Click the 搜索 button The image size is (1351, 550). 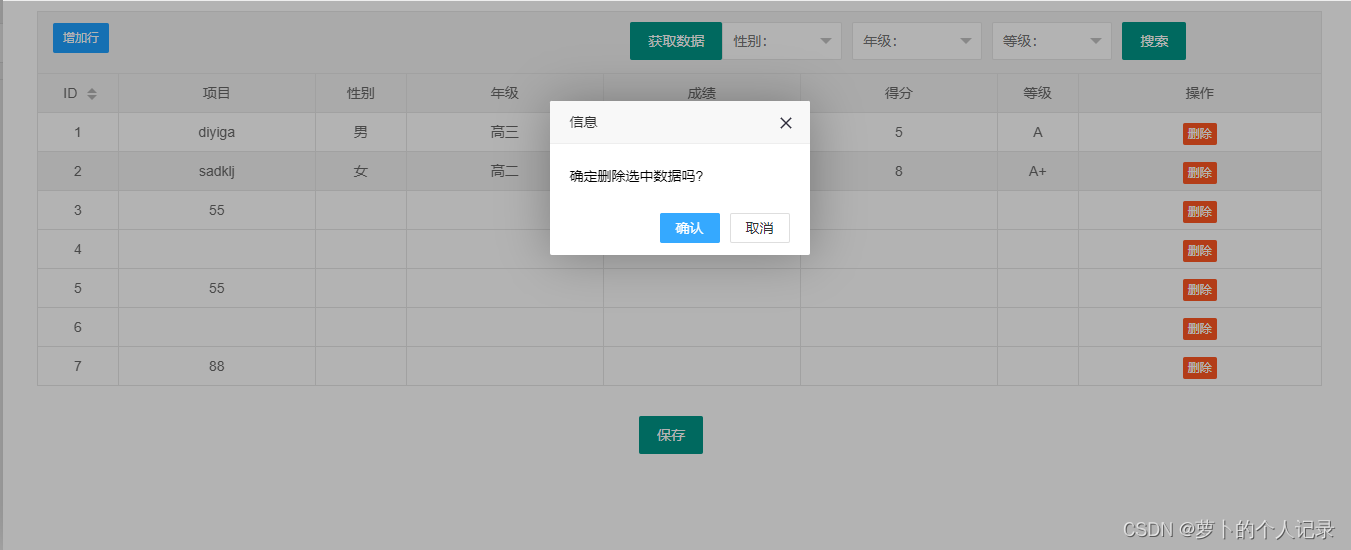pyautogui.click(x=1154, y=41)
